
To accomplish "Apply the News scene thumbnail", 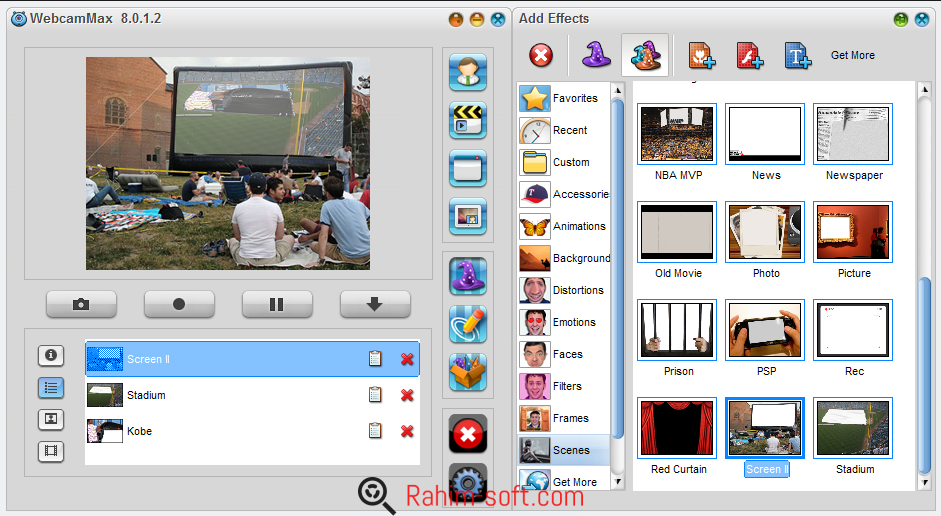I will [x=765, y=134].
